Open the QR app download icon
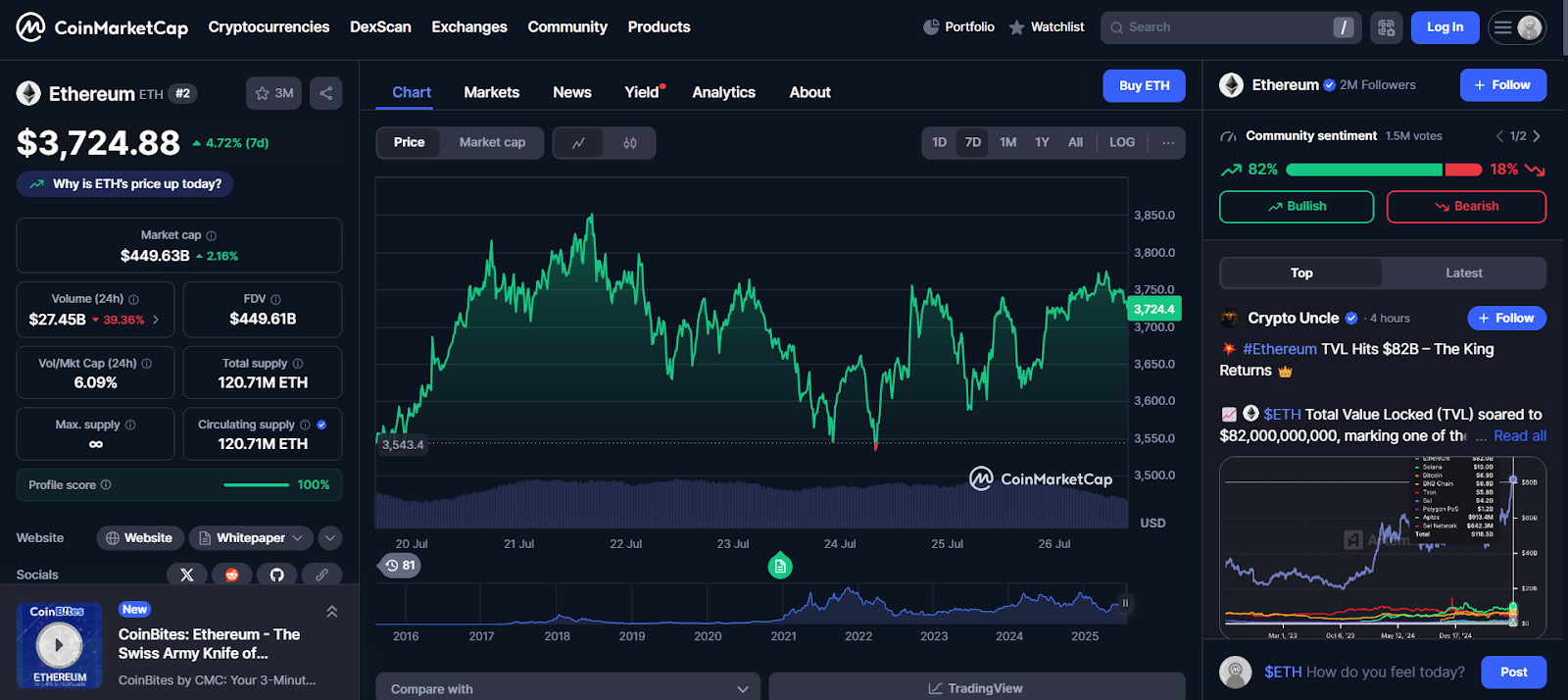The image size is (1568, 700). point(1386,27)
